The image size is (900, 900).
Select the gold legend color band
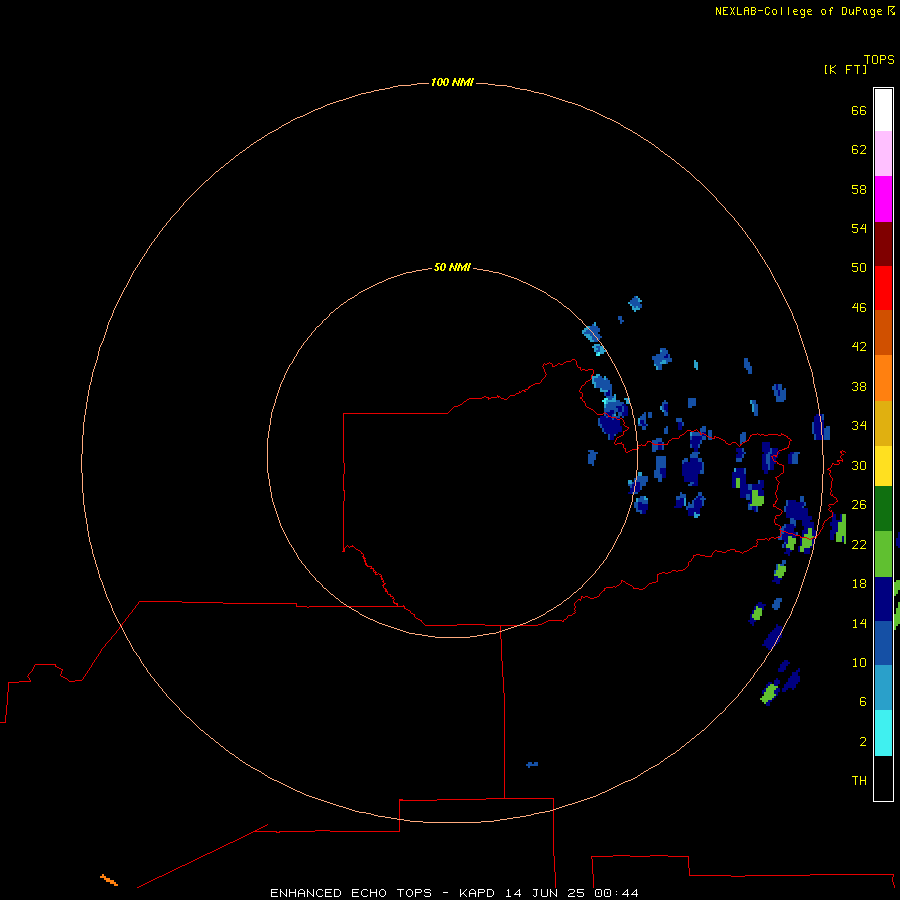pyautogui.click(x=883, y=423)
